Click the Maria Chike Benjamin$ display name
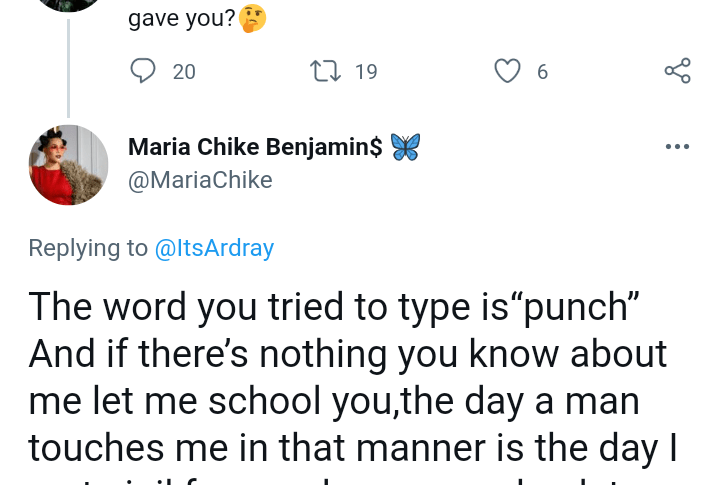This screenshot has width=720, height=485. click(x=255, y=148)
